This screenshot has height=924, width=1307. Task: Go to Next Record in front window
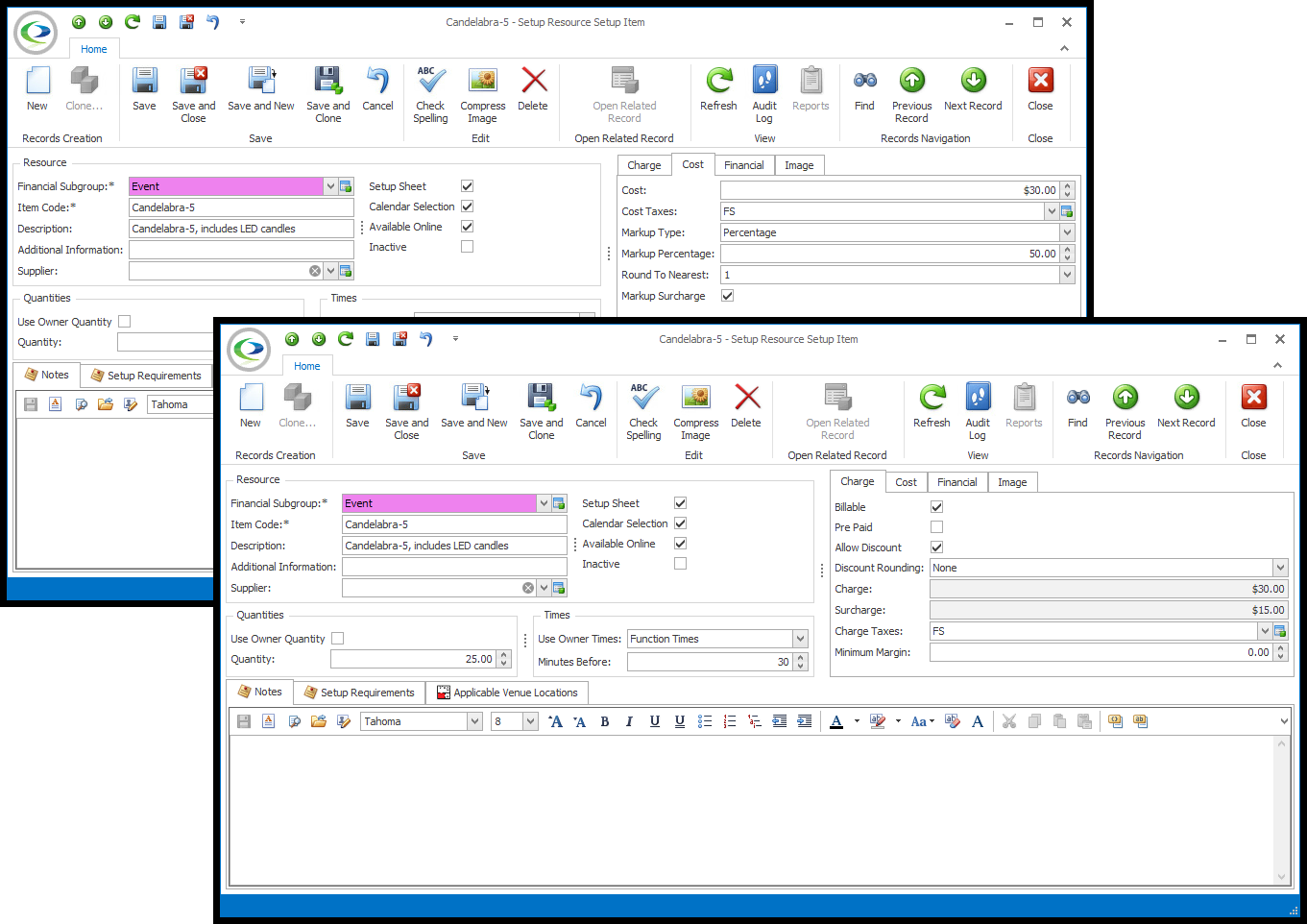(x=1187, y=405)
